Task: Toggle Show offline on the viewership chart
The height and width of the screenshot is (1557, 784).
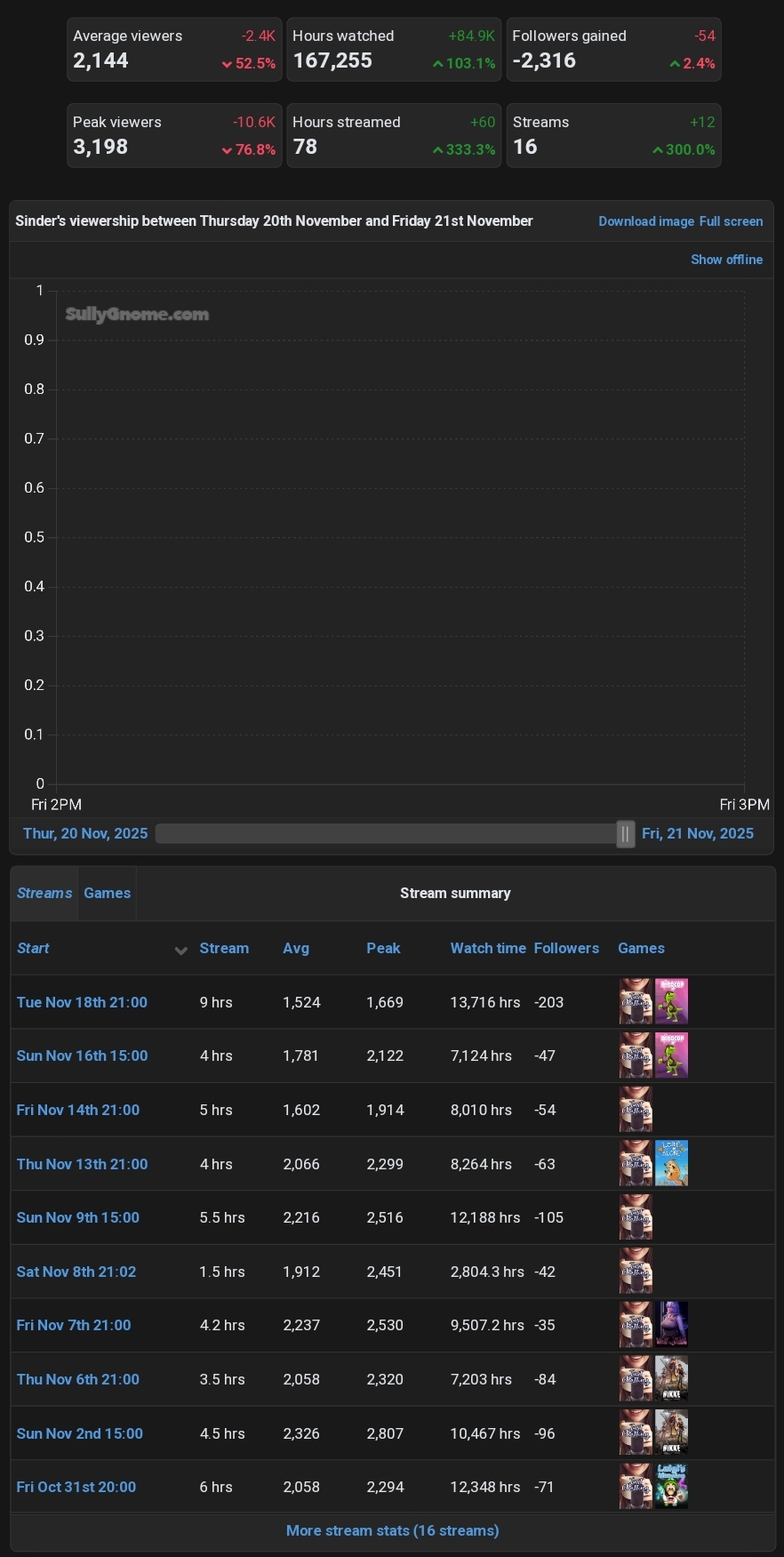Action: point(726,260)
